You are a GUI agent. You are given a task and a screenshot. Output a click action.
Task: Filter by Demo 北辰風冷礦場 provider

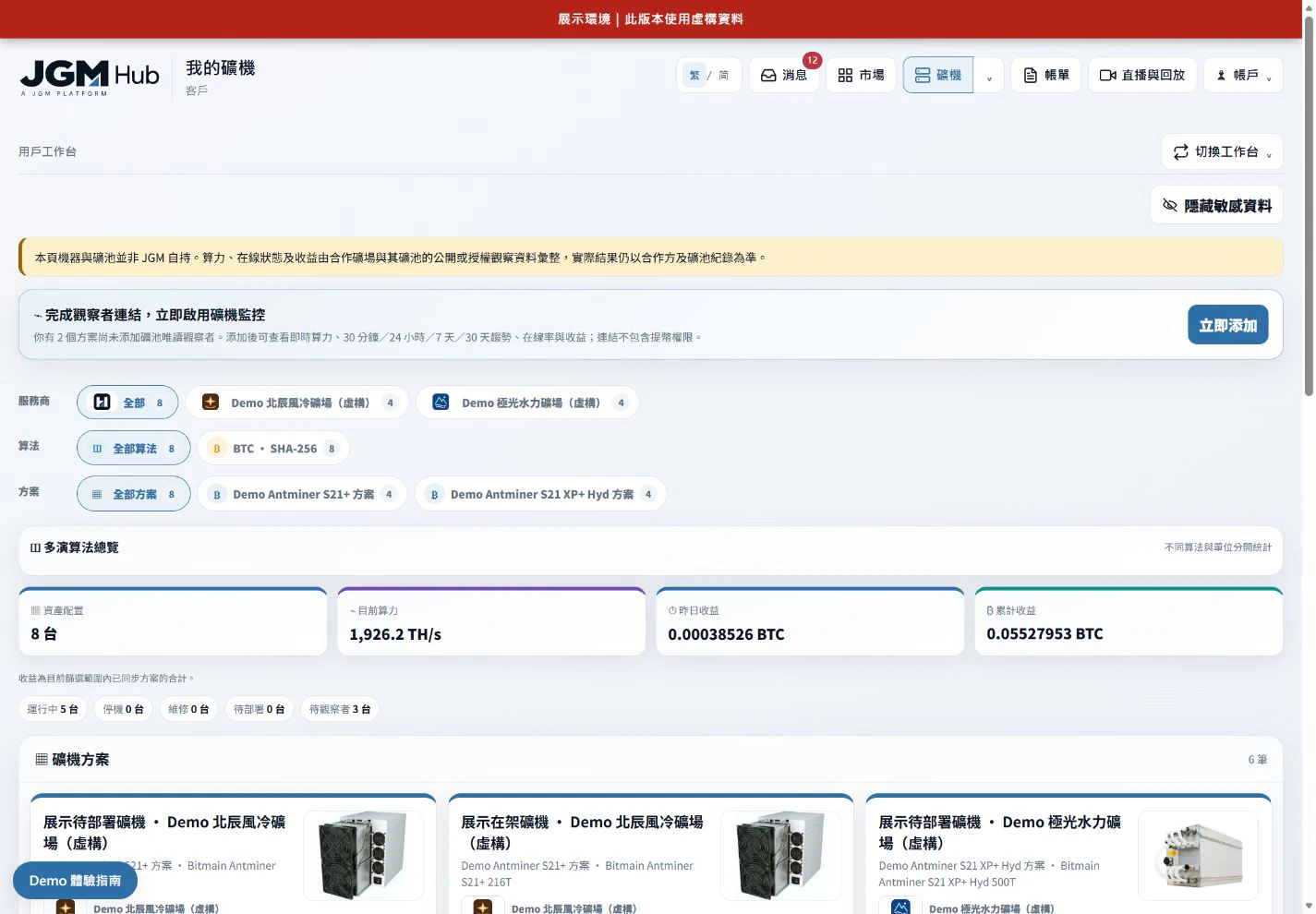(297, 403)
